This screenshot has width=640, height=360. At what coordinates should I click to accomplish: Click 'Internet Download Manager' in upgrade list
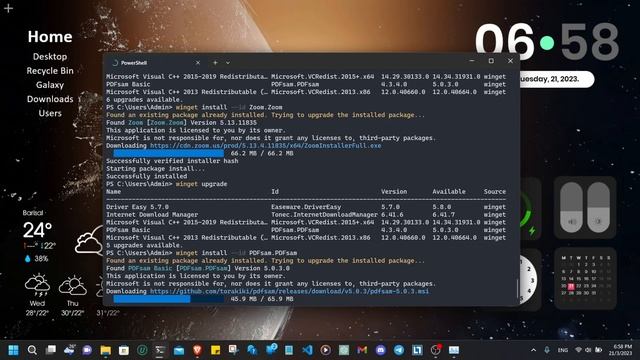152,215
